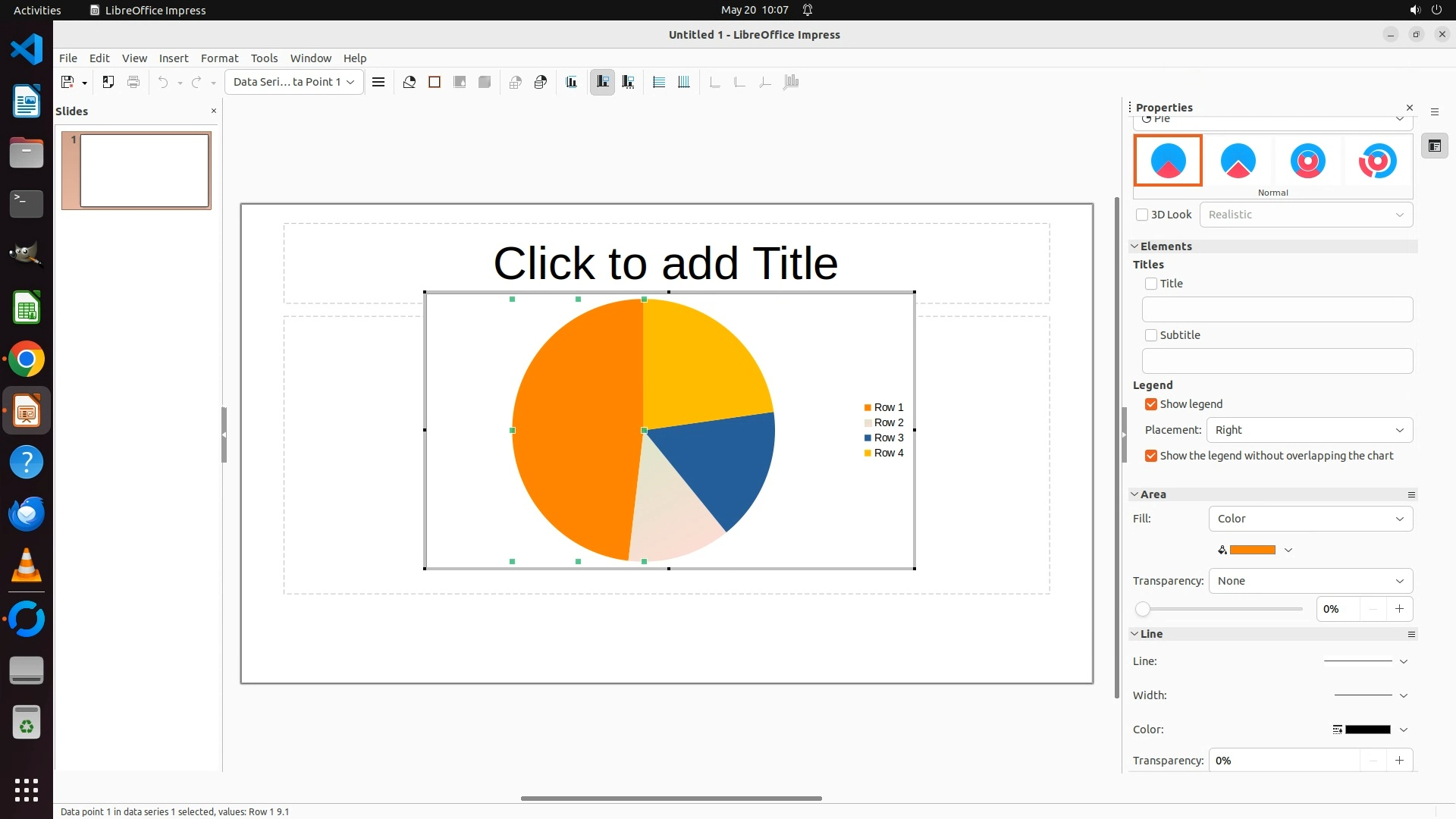Image resolution: width=1456 pixels, height=819 pixels.
Task: Open the Fill type dropdown
Action: coord(1310,519)
